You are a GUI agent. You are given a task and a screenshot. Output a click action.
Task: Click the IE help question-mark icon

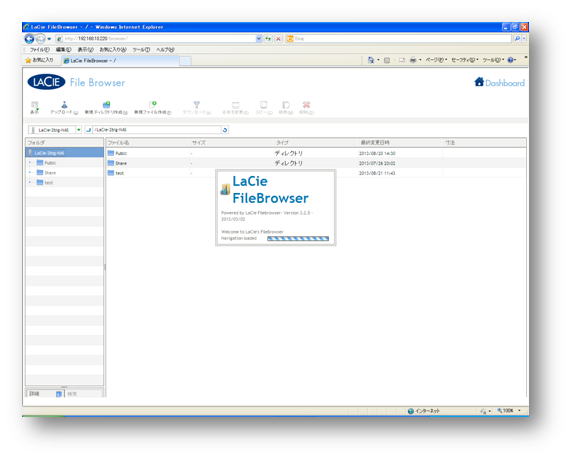coord(511,60)
